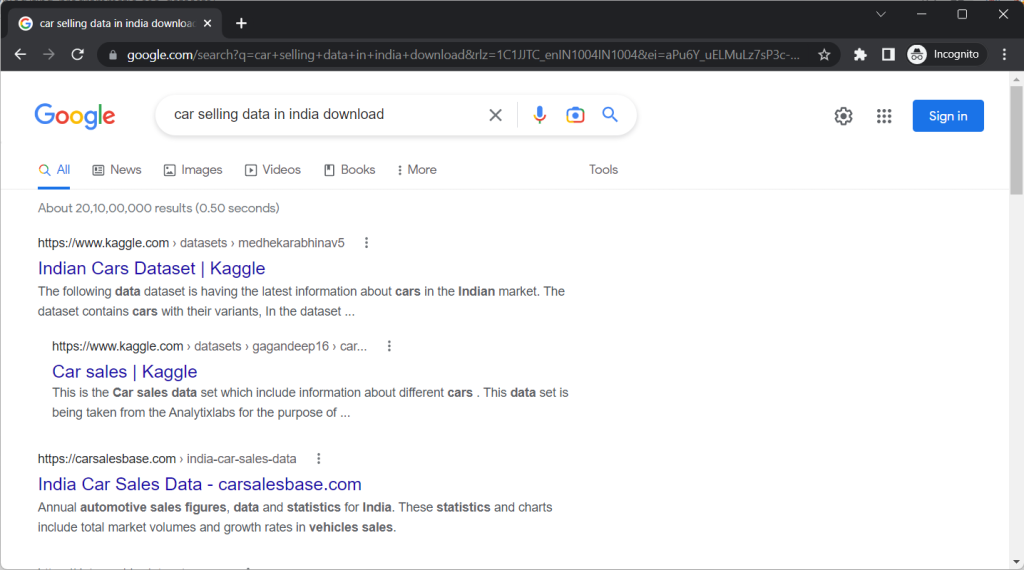Open result options beside gagandeep16 URL
This screenshot has width=1024, height=570.
click(x=389, y=346)
